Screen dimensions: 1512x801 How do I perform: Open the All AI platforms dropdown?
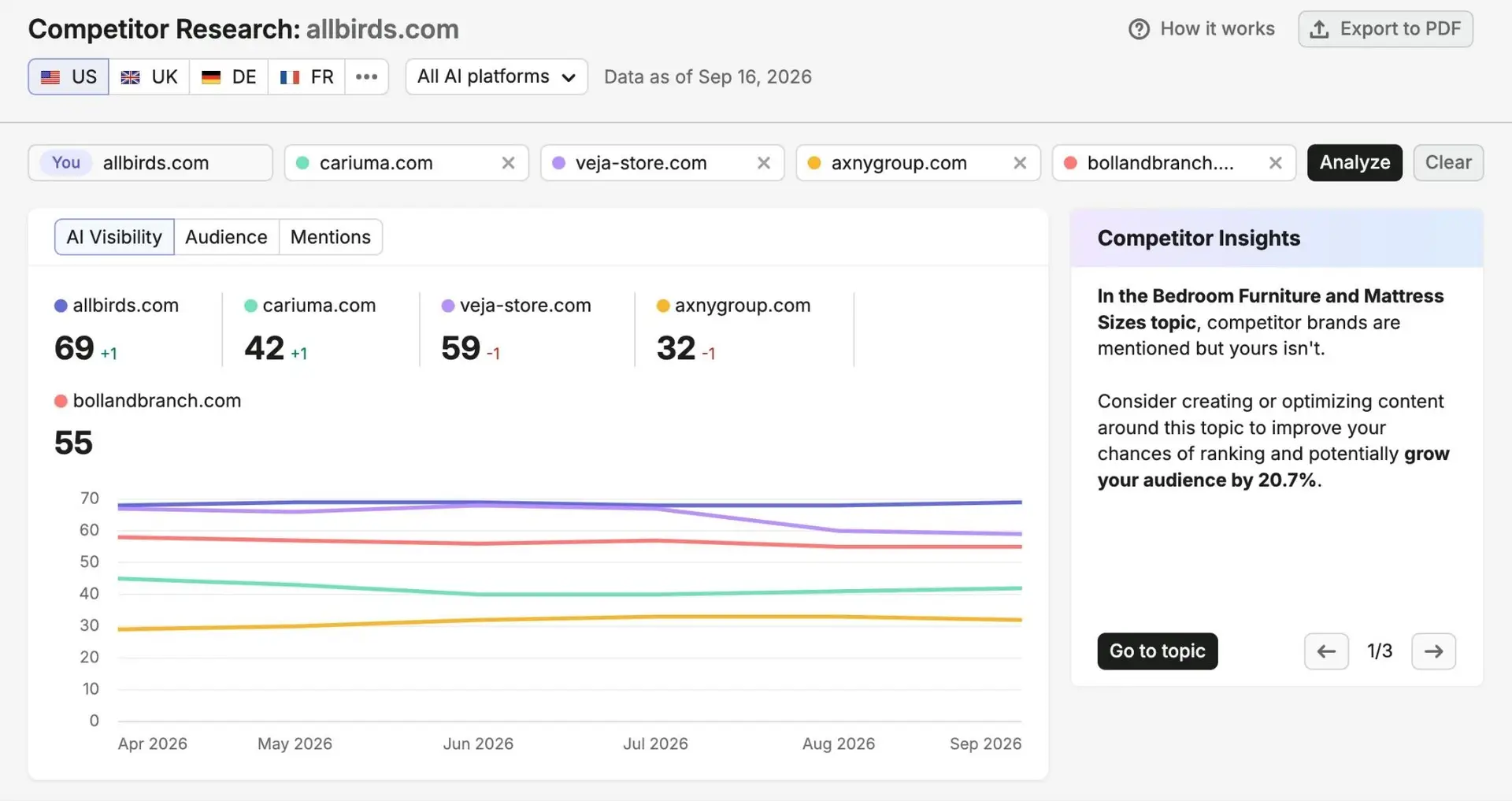[496, 76]
